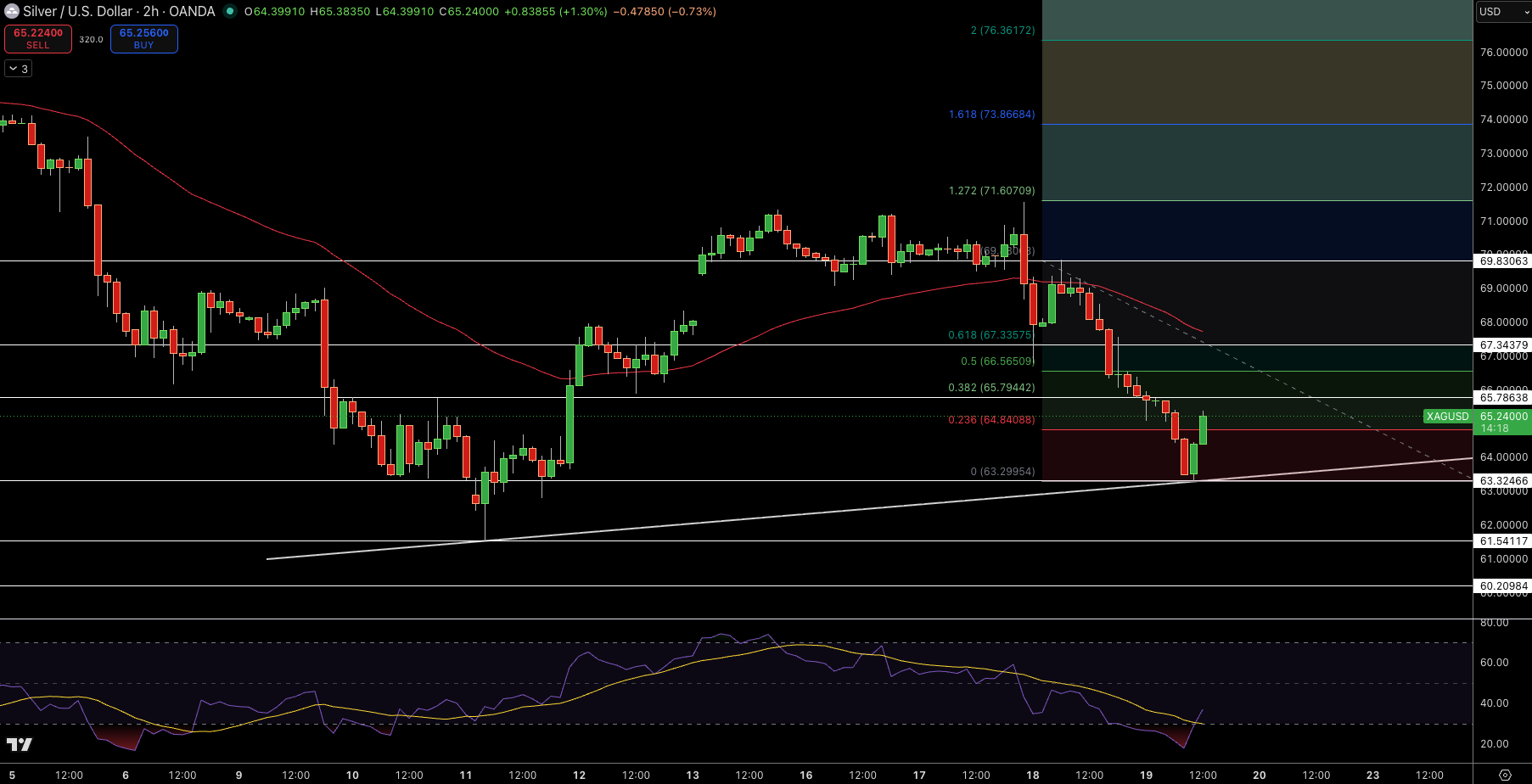The height and width of the screenshot is (784, 1532).
Task: Select the Fib level label 1.618 (73.86684)
Action: pyautogui.click(x=991, y=114)
